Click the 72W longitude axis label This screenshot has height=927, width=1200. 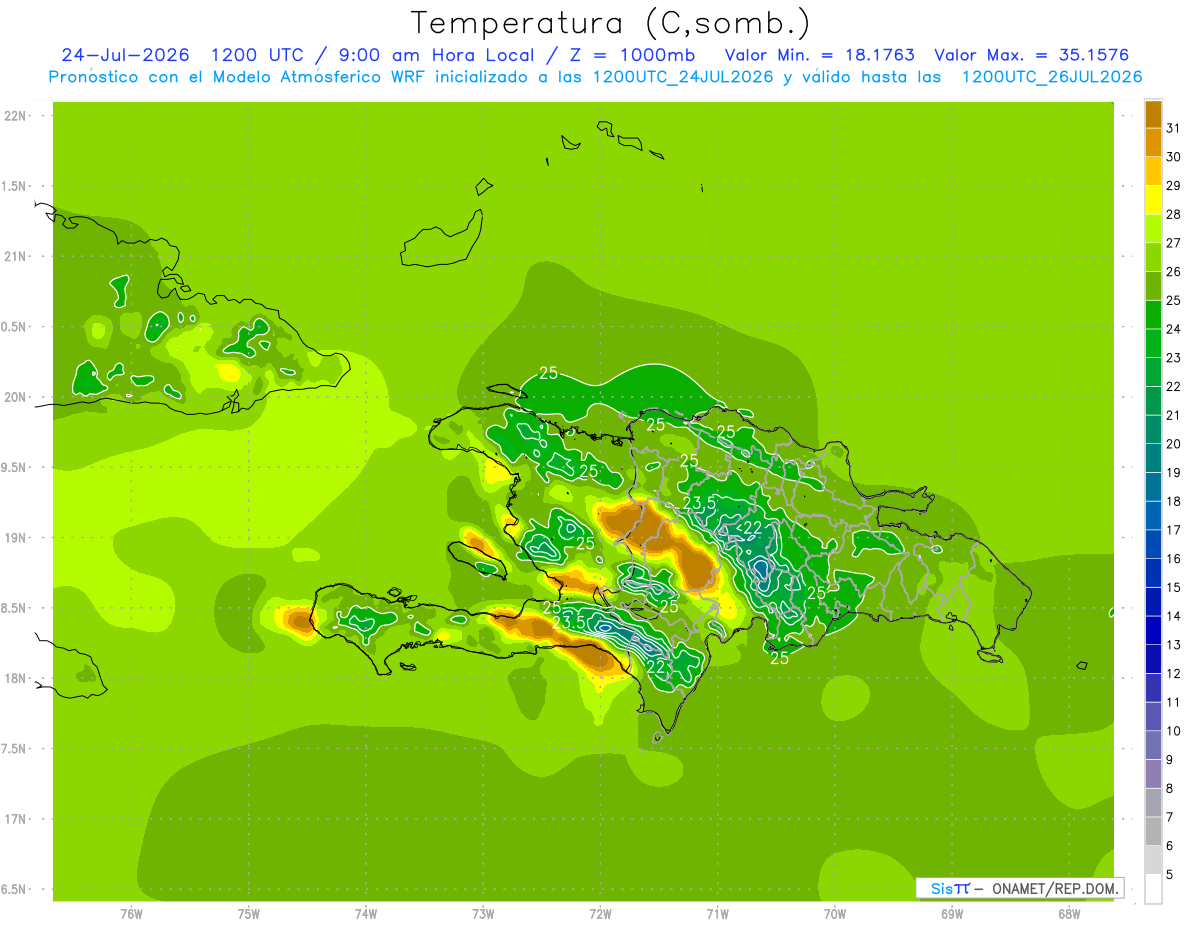(x=600, y=913)
